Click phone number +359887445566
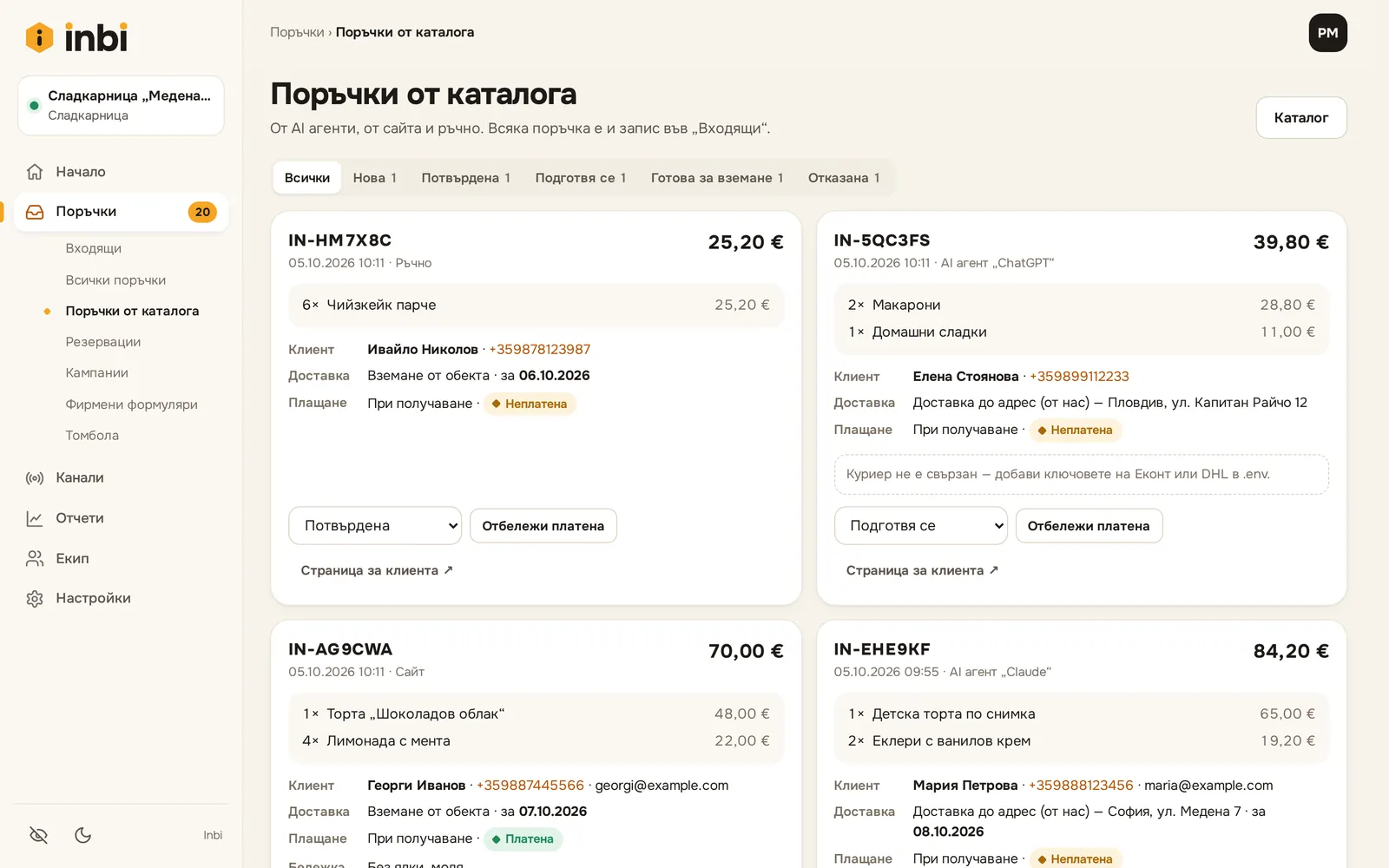Viewport: 1389px width, 868px height. 530,786
